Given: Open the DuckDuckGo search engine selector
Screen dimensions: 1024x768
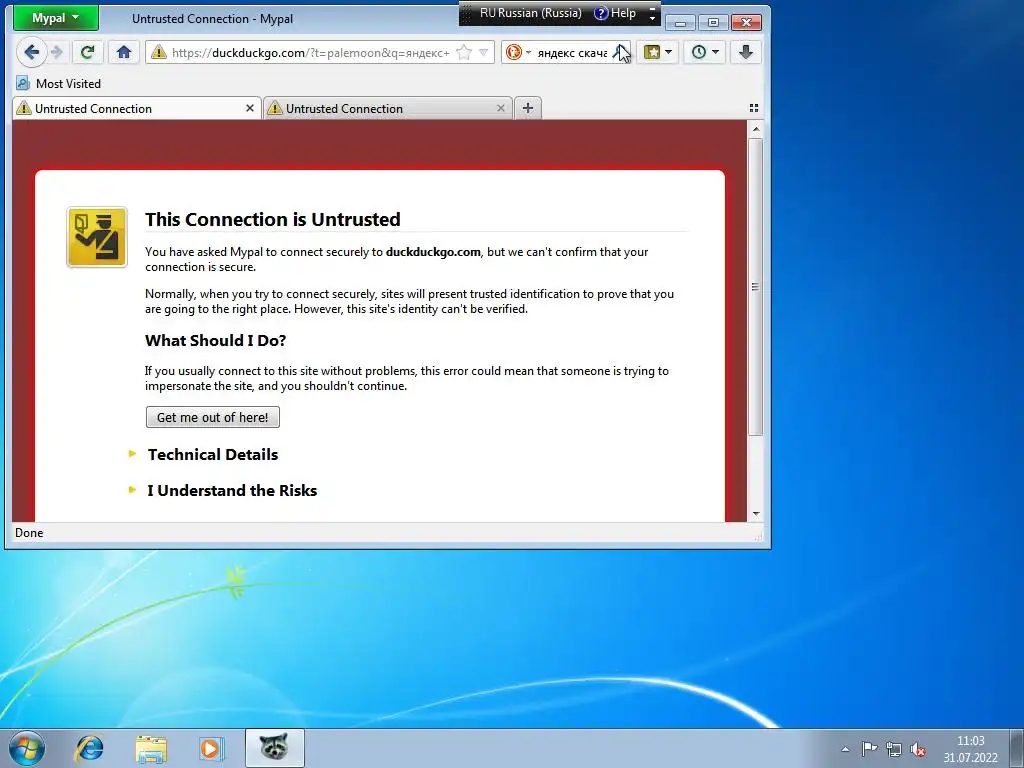Looking at the screenshot, I should point(519,52).
